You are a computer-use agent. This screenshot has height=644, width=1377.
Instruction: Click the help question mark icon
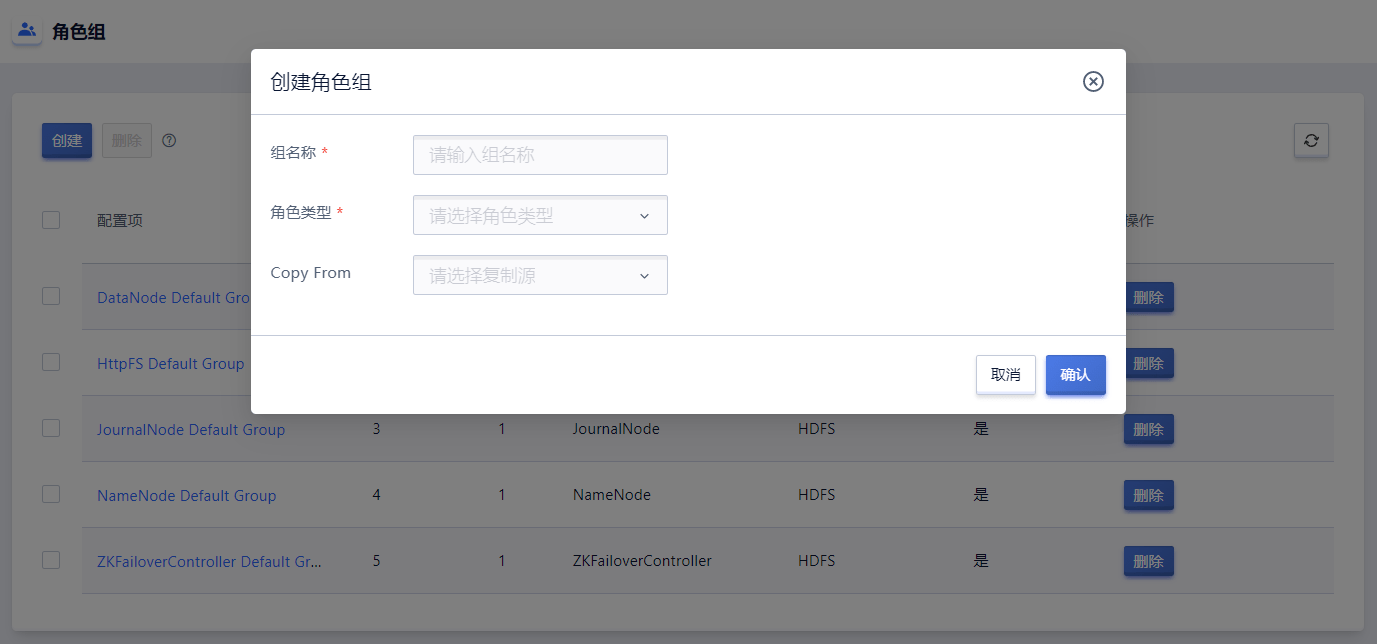point(169,141)
